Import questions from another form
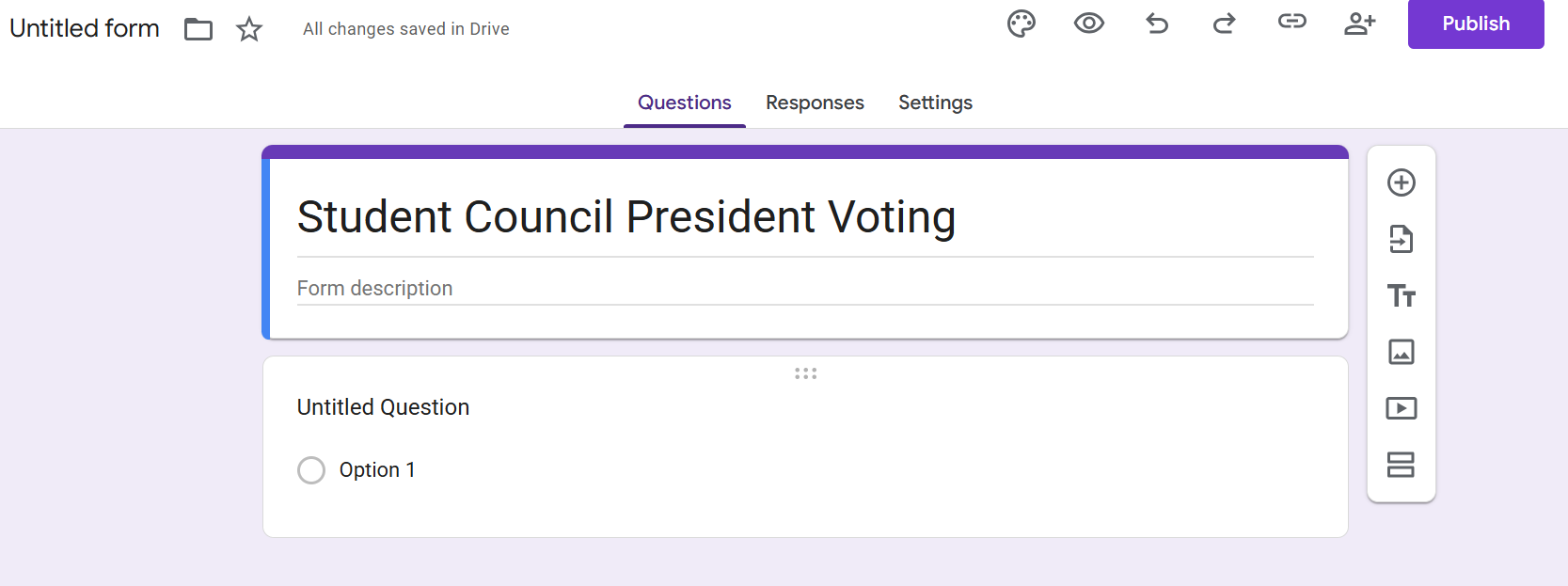 1402,239
